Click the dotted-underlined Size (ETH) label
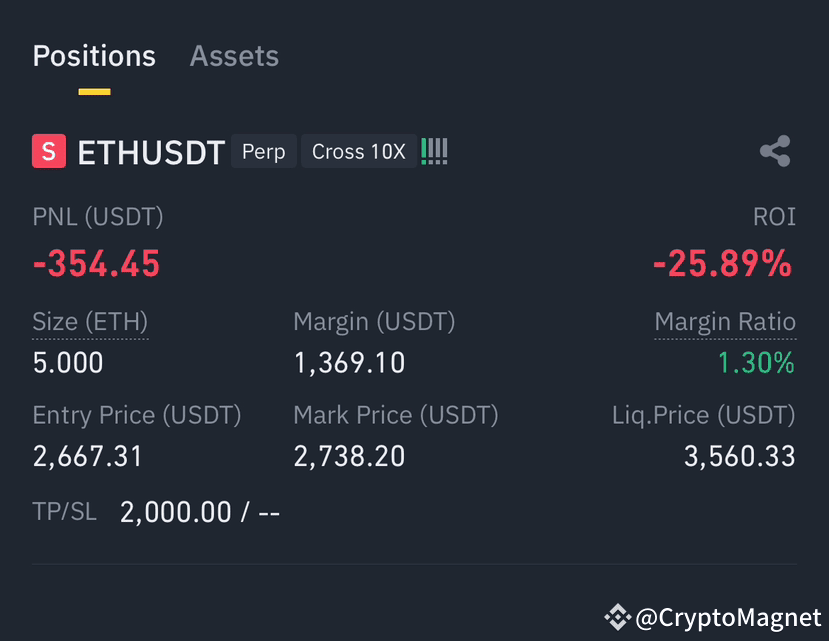The width and height of the screenshot is (829, 641). point(89,321)
